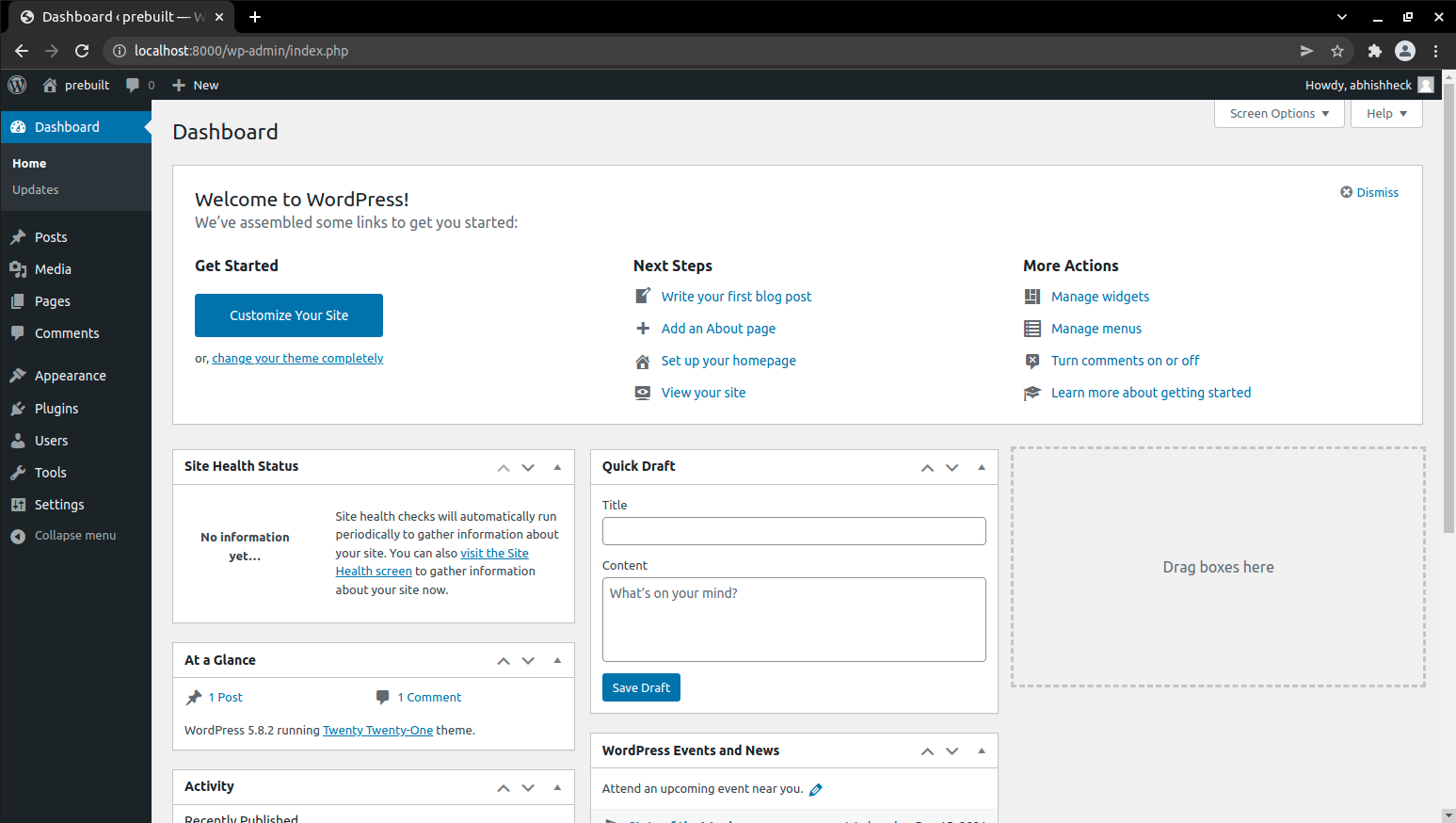
Task: Go to Updates submenu
Action: (x=36, y=189)
